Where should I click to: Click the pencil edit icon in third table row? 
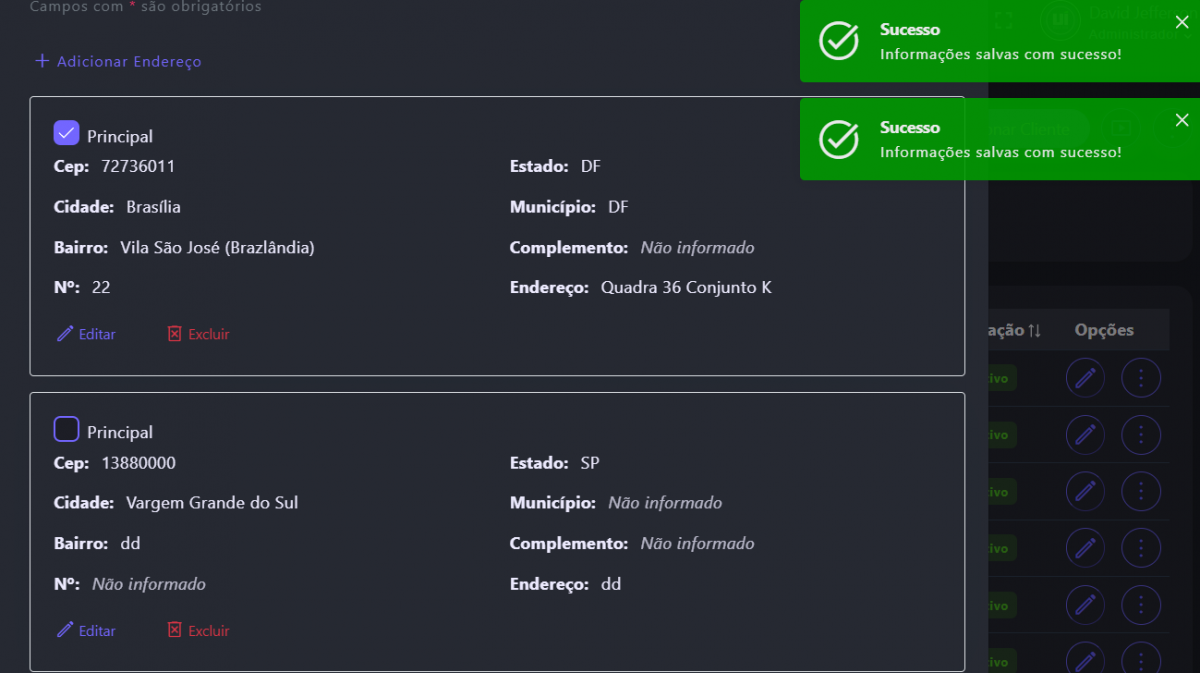tap(1085, 491)
